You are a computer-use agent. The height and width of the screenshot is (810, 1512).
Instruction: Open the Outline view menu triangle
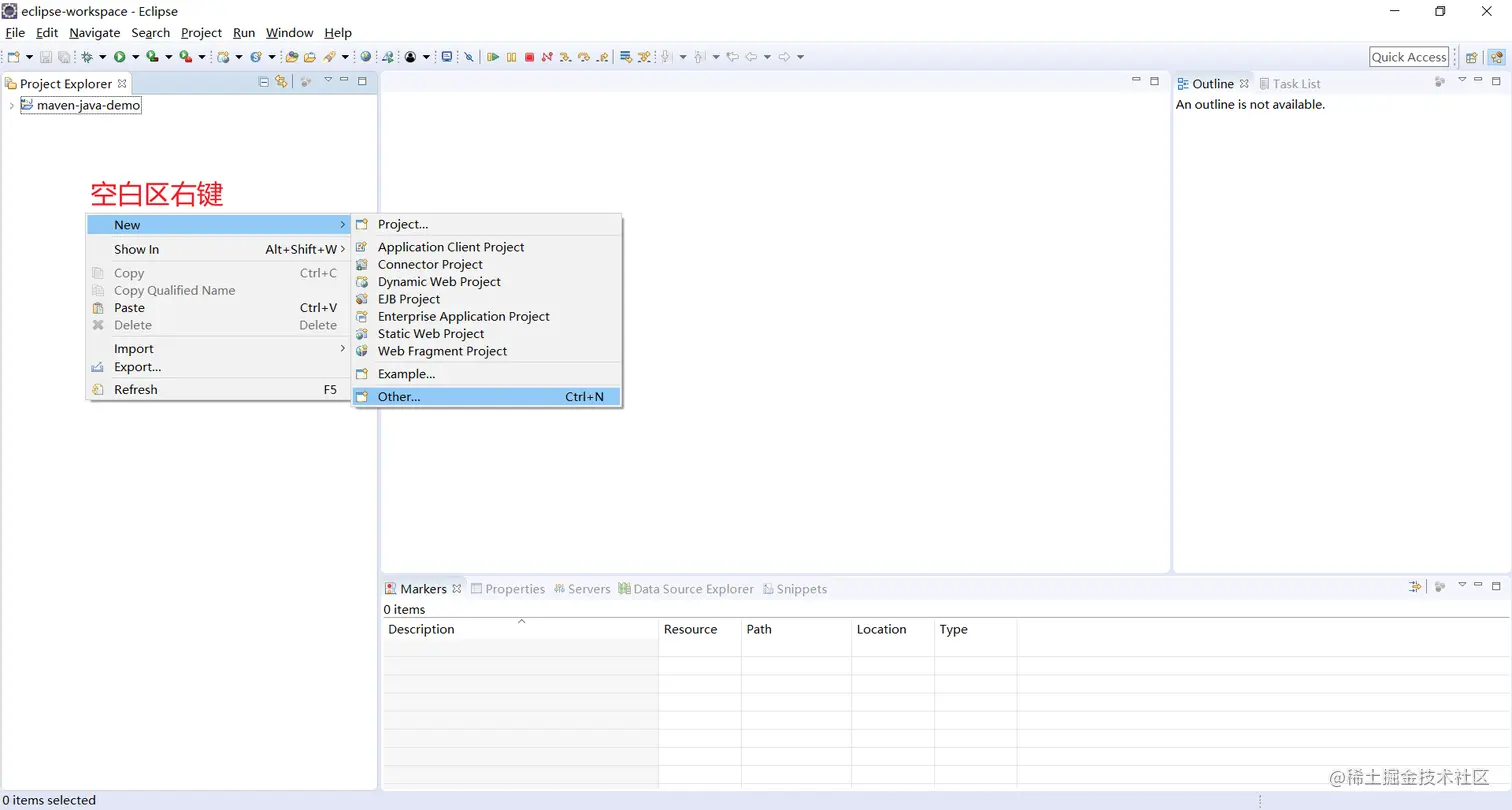(1461, 80)
